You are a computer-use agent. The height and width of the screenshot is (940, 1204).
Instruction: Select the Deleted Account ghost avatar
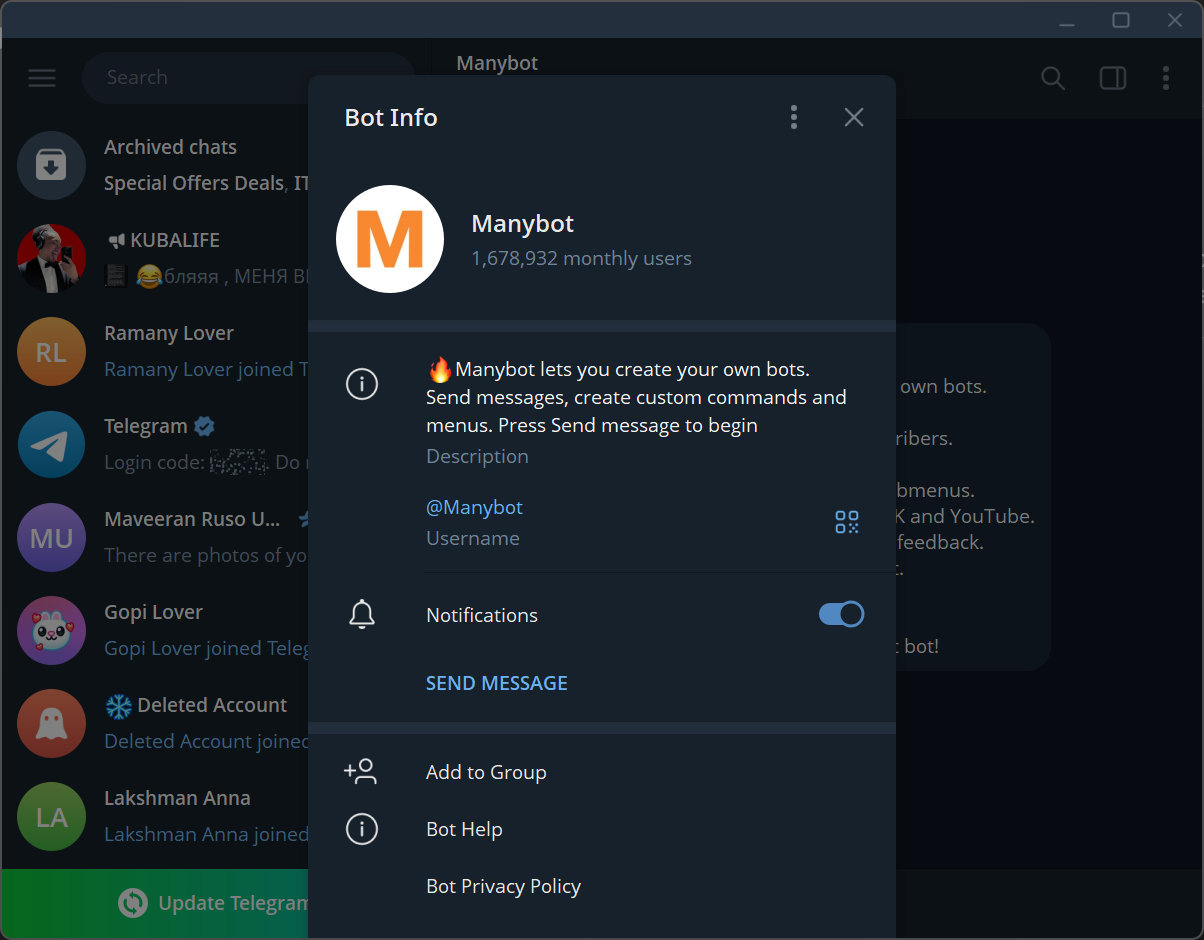coord(51,723)
